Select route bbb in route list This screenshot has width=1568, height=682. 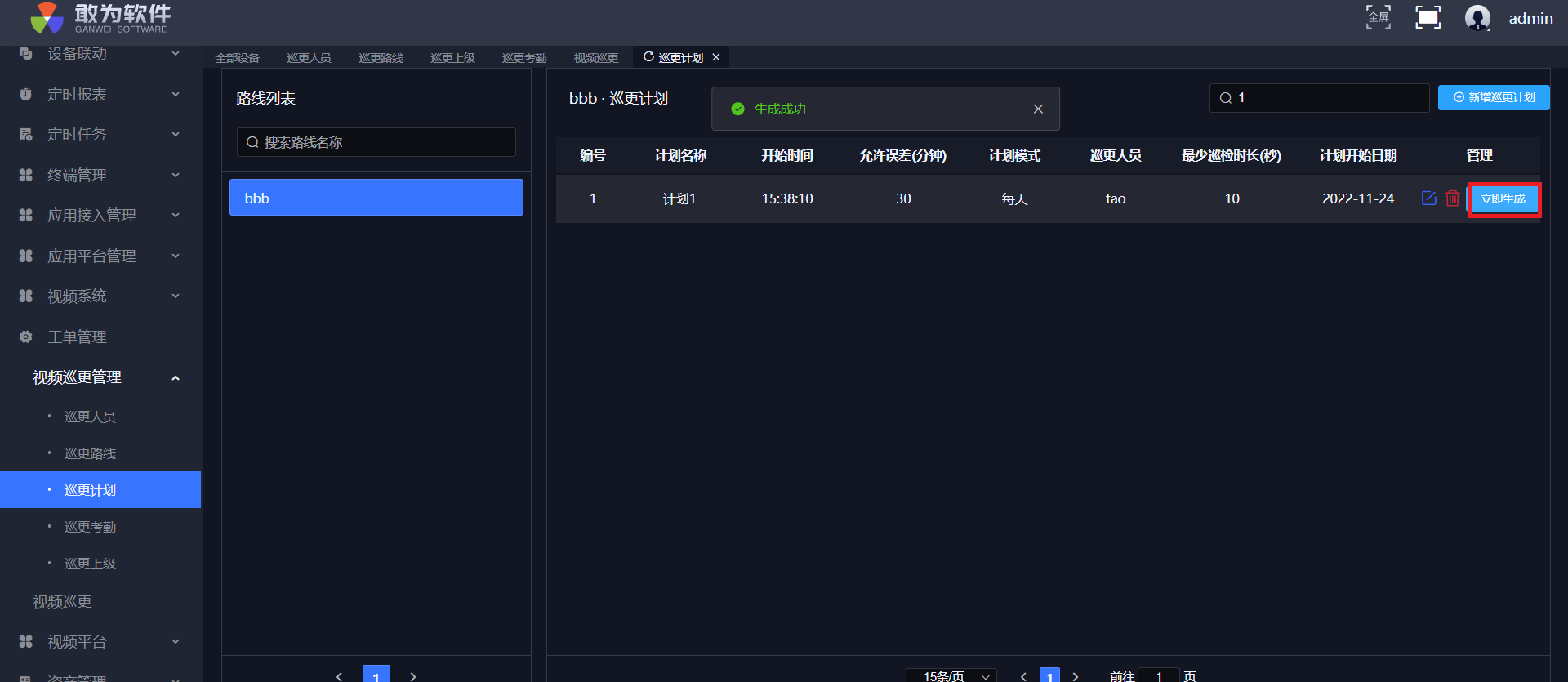click(x=376, y=198)
